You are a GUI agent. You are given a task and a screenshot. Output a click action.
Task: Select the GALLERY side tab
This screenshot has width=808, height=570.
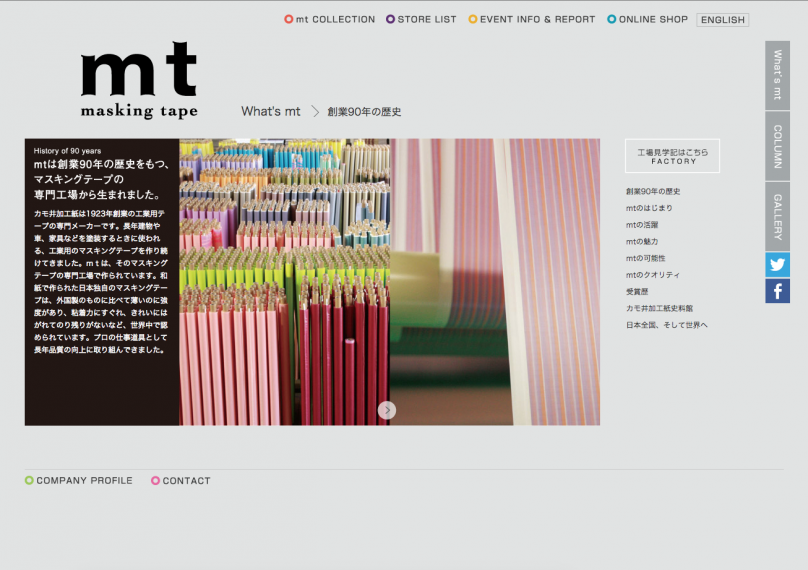777,216
